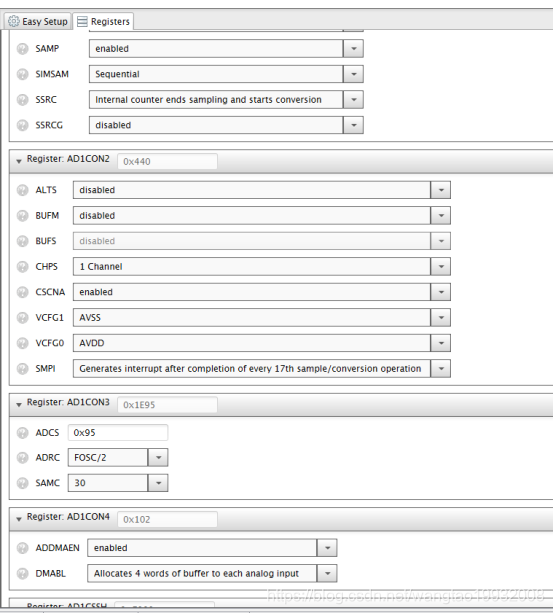Screen dimensions: 554x614
Task: Open help icon next to BUFM
Action: pyautogui.click(x=22, y=215)
